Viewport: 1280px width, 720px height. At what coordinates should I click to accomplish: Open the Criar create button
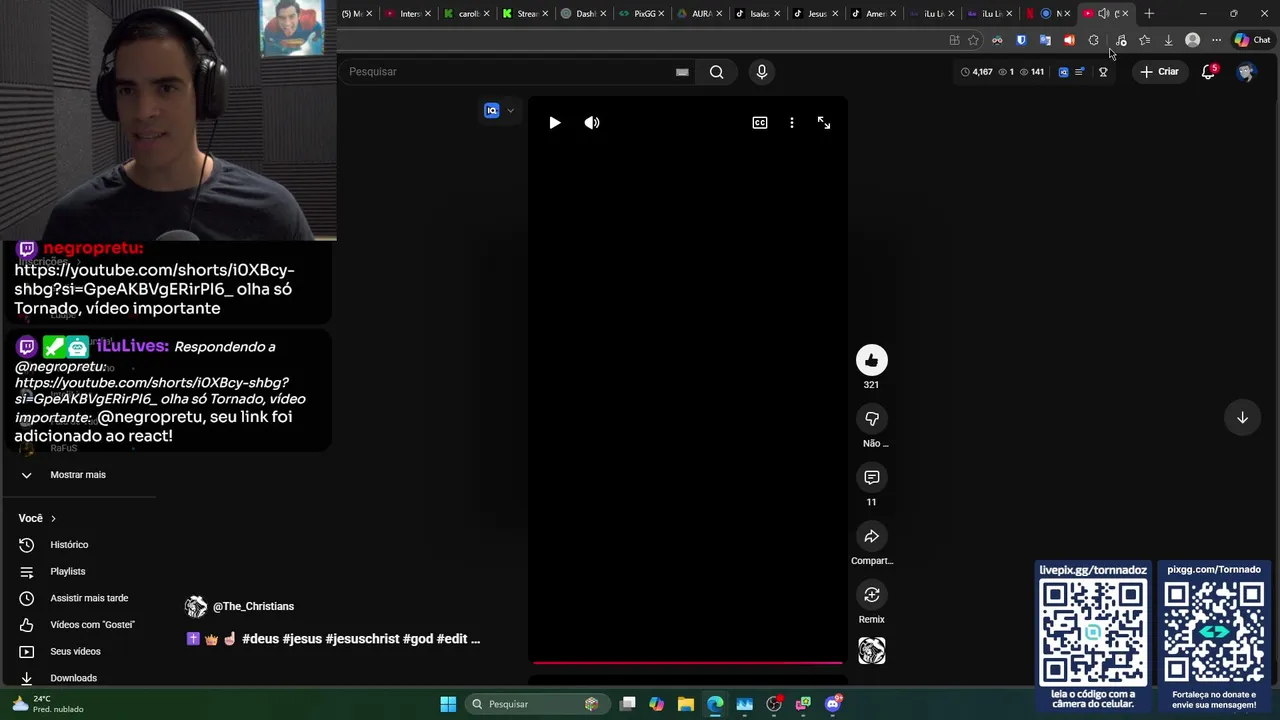(x=1159, y=72)
